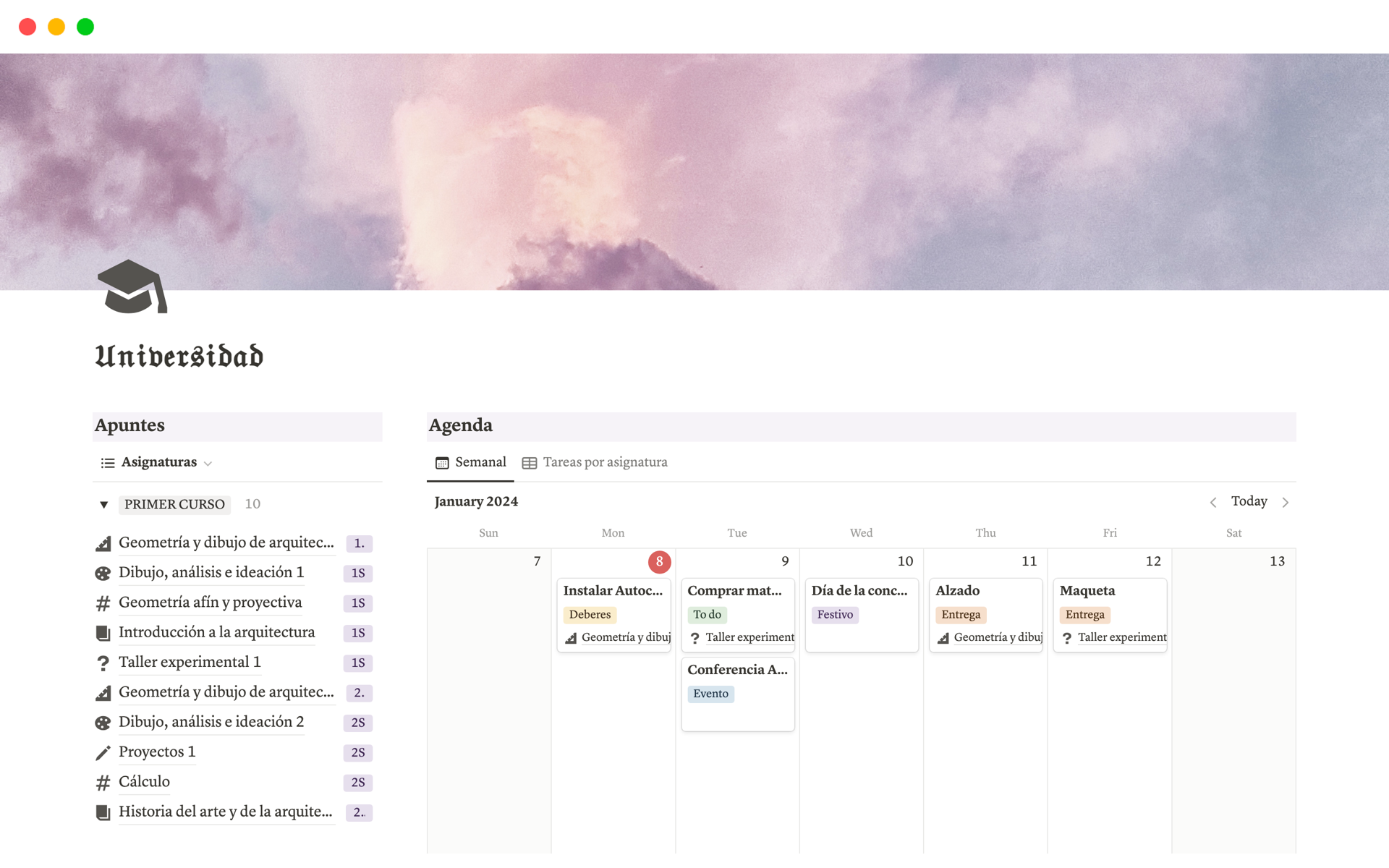Viewport: 1389px width, 868px height.
Task: Advance the calendar with the right arrow
Action: [1286, 501]
